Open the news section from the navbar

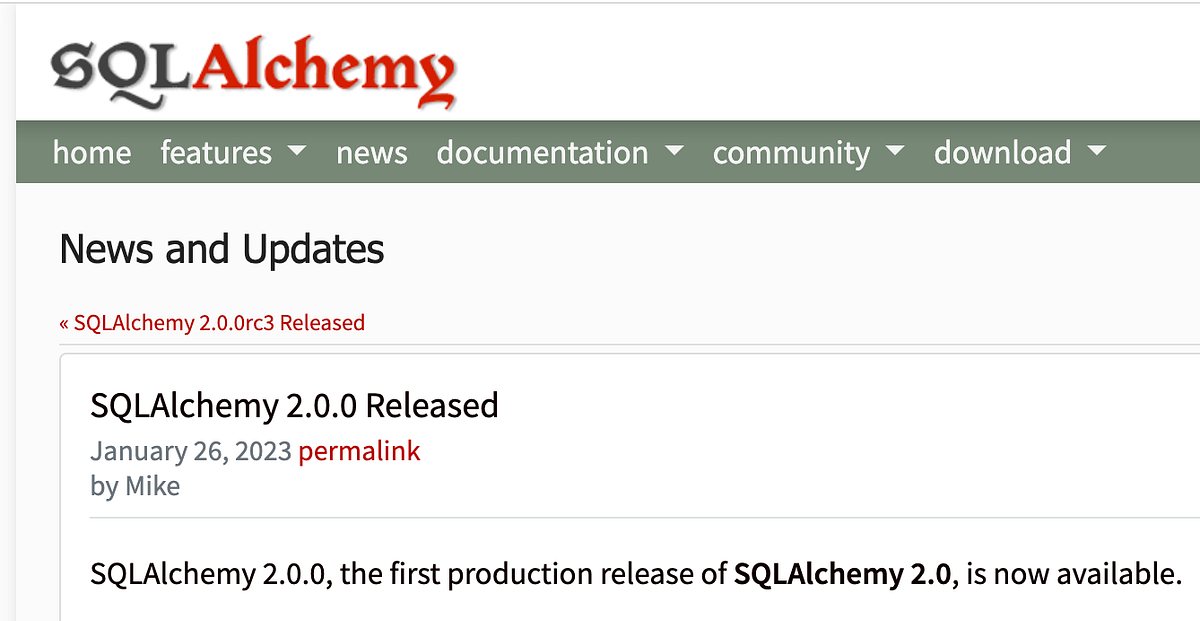pos(371,152)
